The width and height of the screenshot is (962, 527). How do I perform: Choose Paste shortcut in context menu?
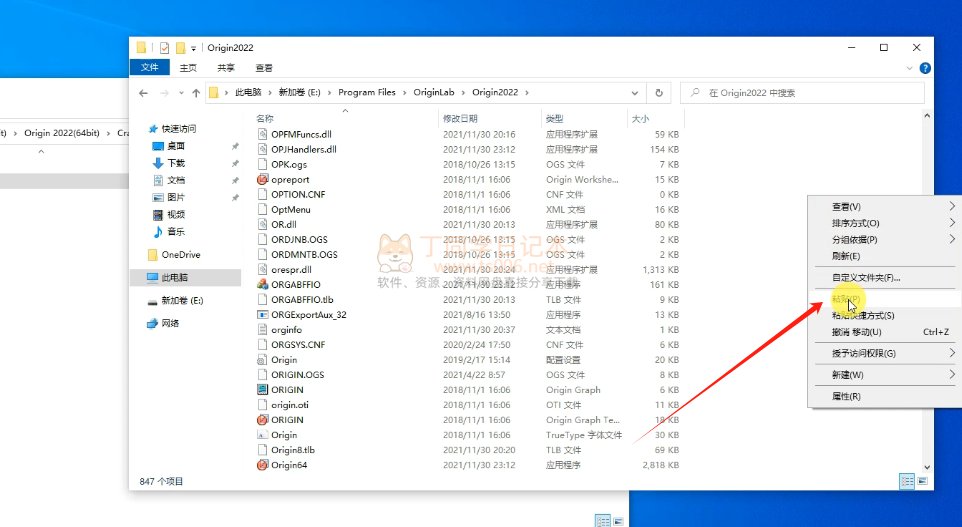pos(885,316)
